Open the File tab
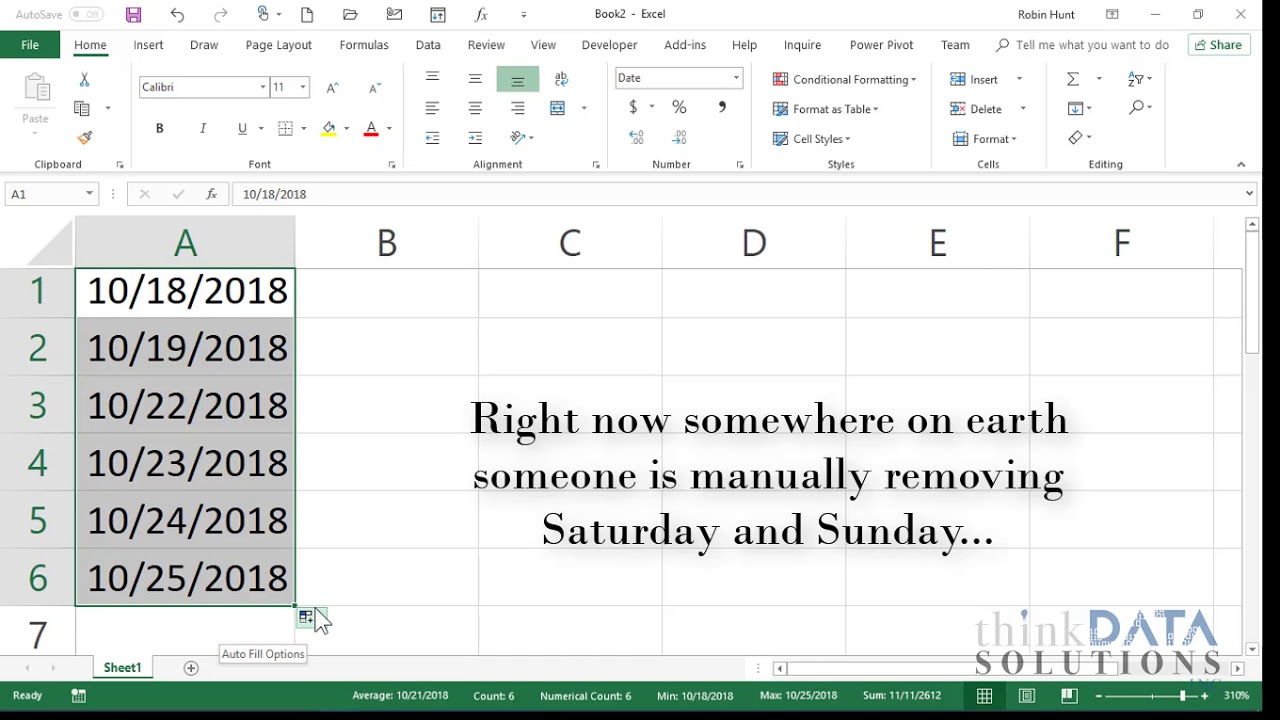The image size is (1280, 720). pyautogui.click(x=30, y=45)
